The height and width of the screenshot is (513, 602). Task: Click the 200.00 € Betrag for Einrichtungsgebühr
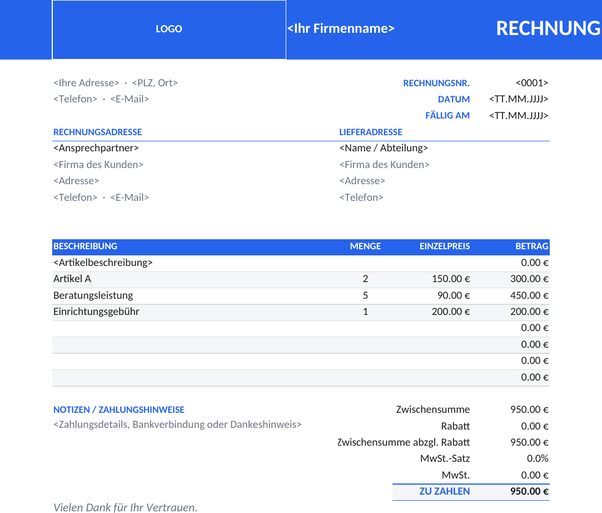(529, 311)
